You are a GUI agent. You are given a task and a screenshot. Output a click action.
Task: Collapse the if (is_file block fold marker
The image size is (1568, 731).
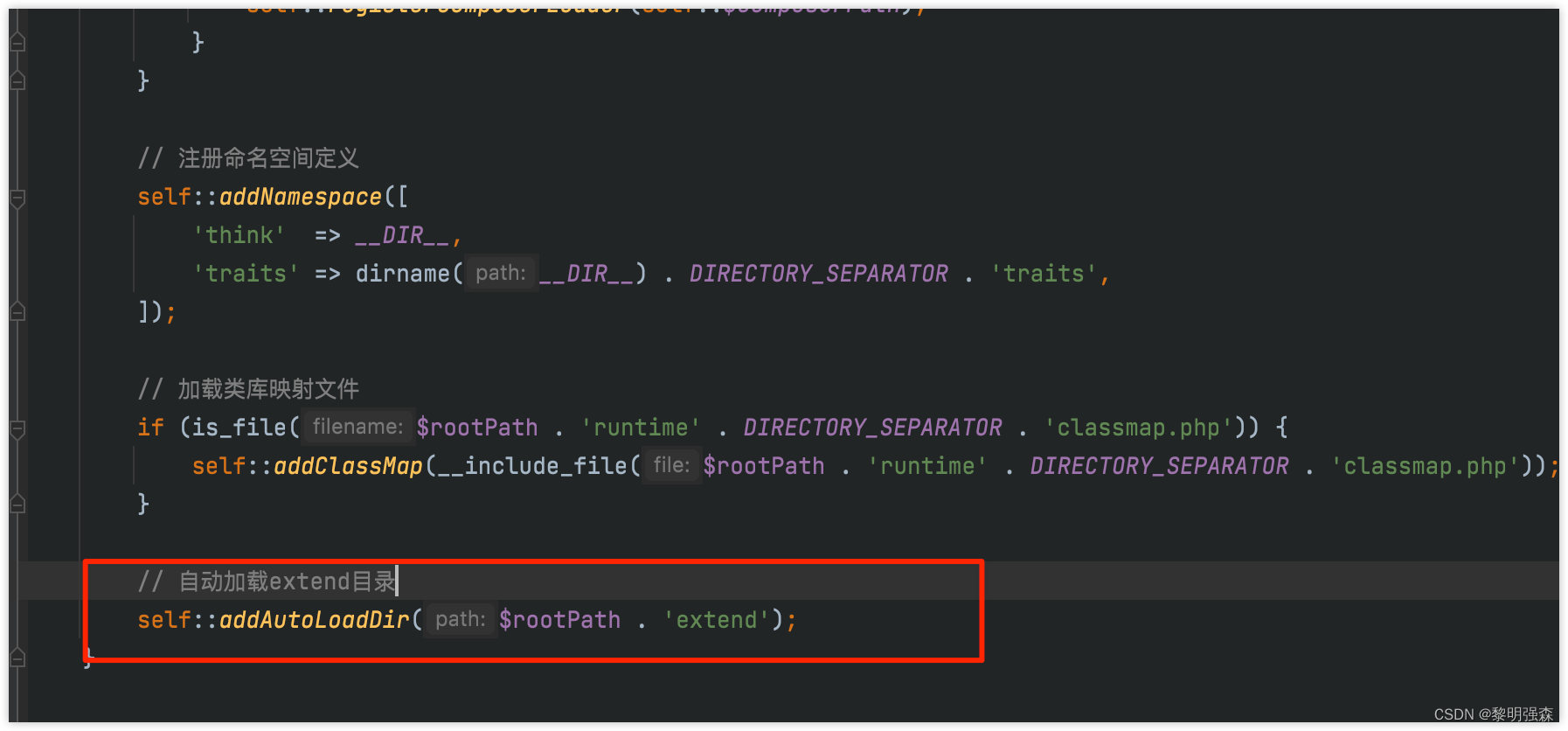[x=17, y=429]
